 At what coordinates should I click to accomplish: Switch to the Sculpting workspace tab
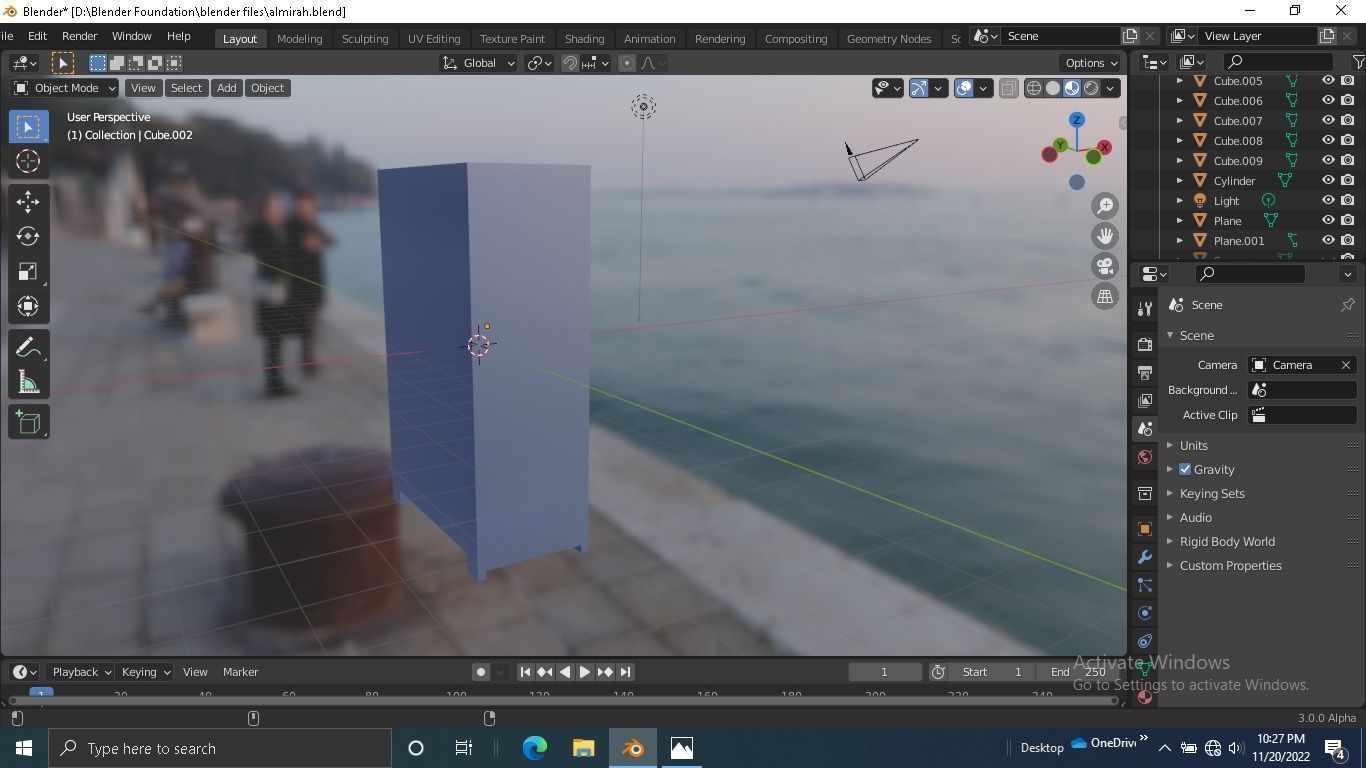[365, 39]
